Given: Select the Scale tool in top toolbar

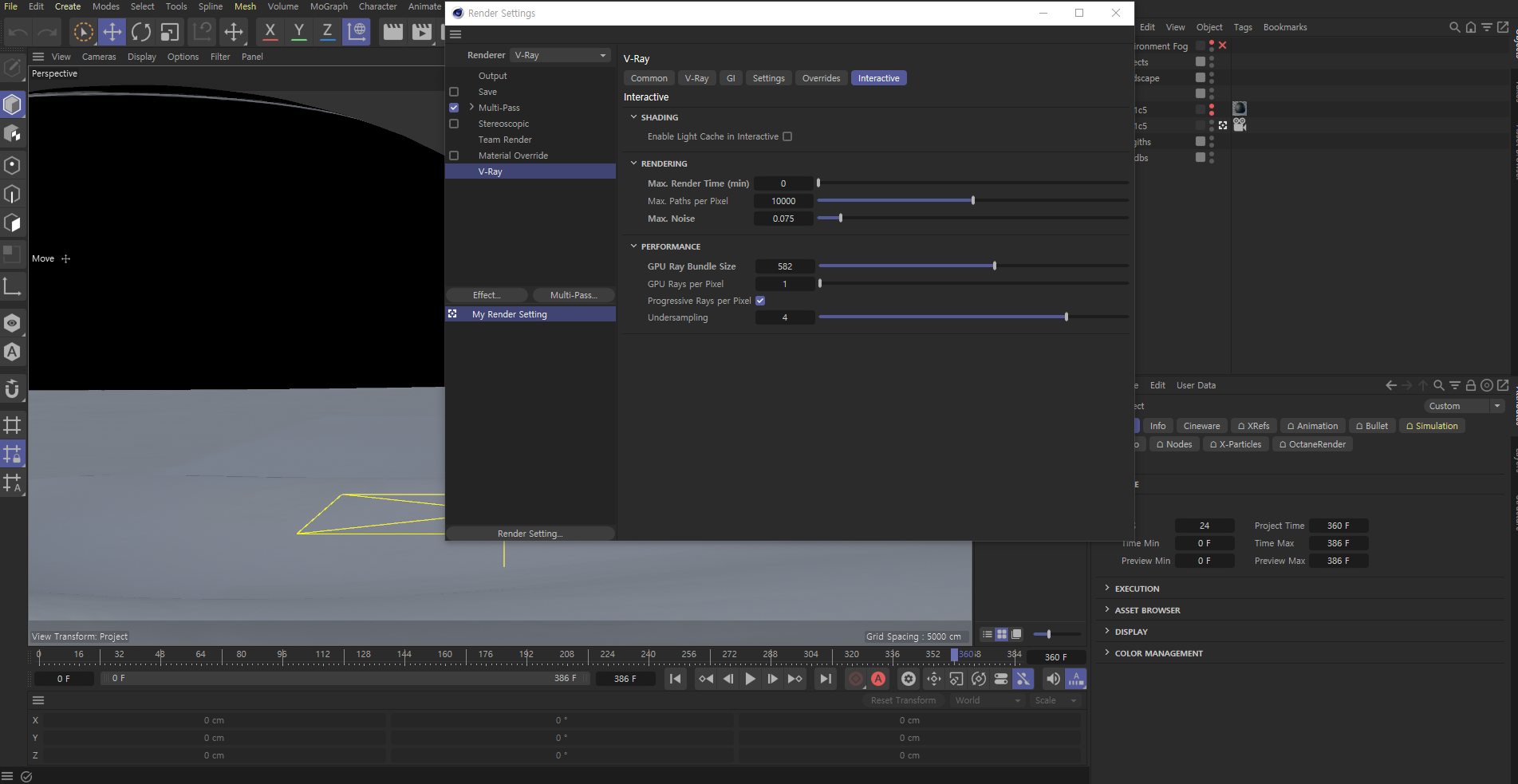Looking at the screenshot, I should click(x=169, y=32).
